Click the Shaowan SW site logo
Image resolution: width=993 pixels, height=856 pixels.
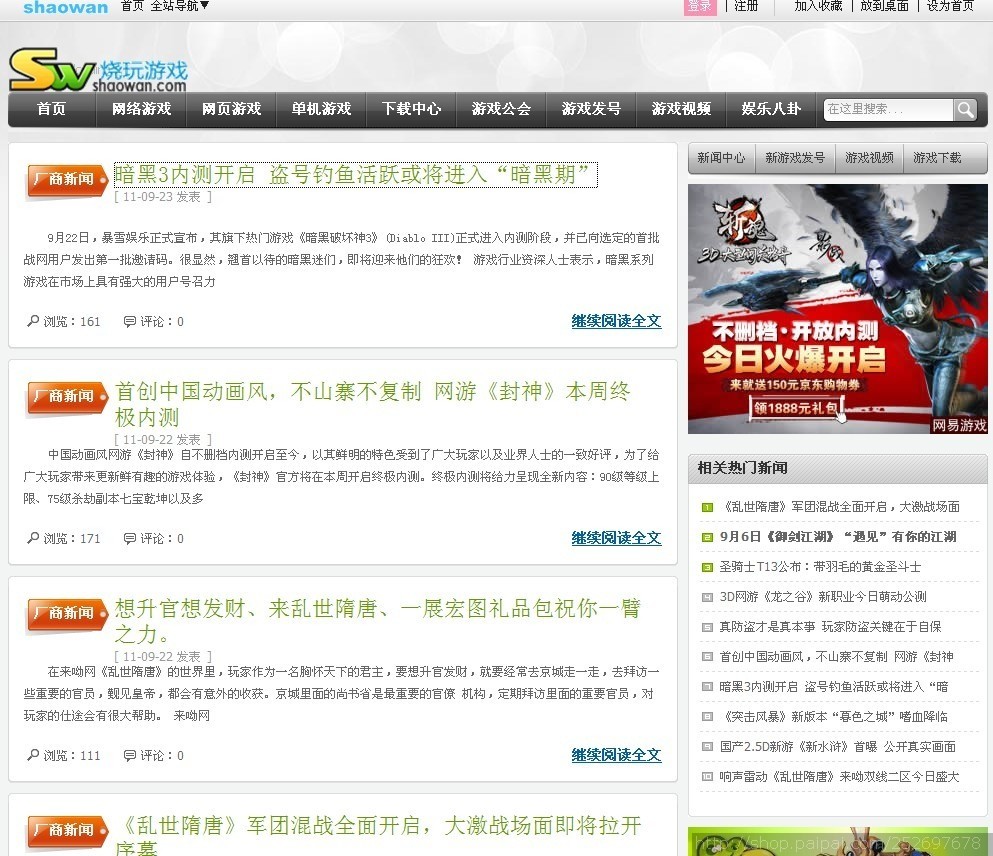98,70
